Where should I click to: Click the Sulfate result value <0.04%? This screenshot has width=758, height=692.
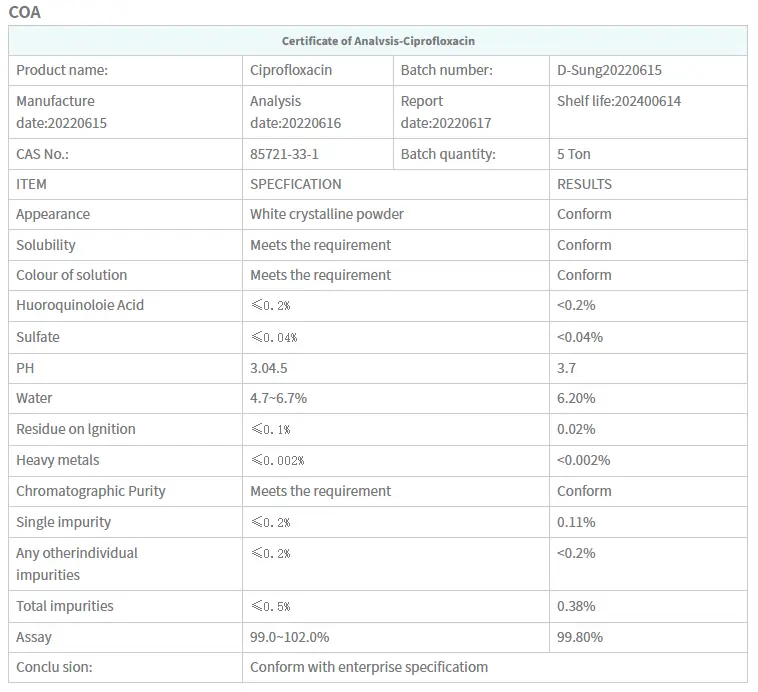coord(580,337)
